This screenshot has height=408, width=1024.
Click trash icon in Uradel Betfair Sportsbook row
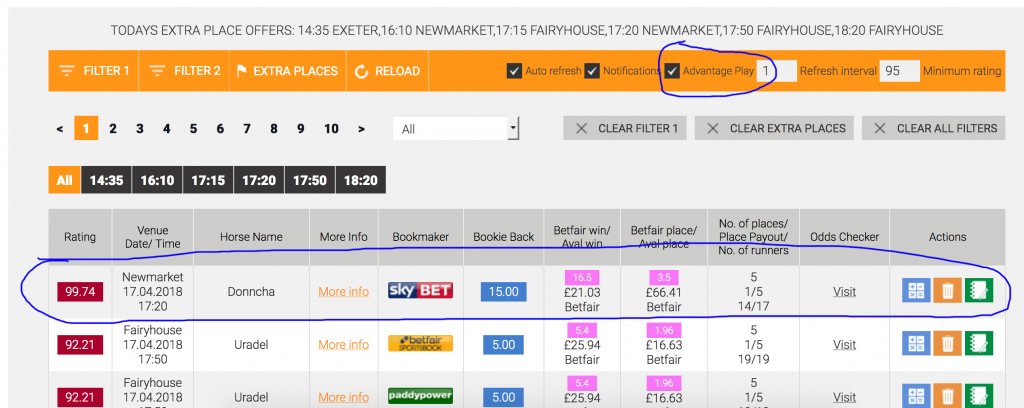pyautogui.click(x=947, y=345)
